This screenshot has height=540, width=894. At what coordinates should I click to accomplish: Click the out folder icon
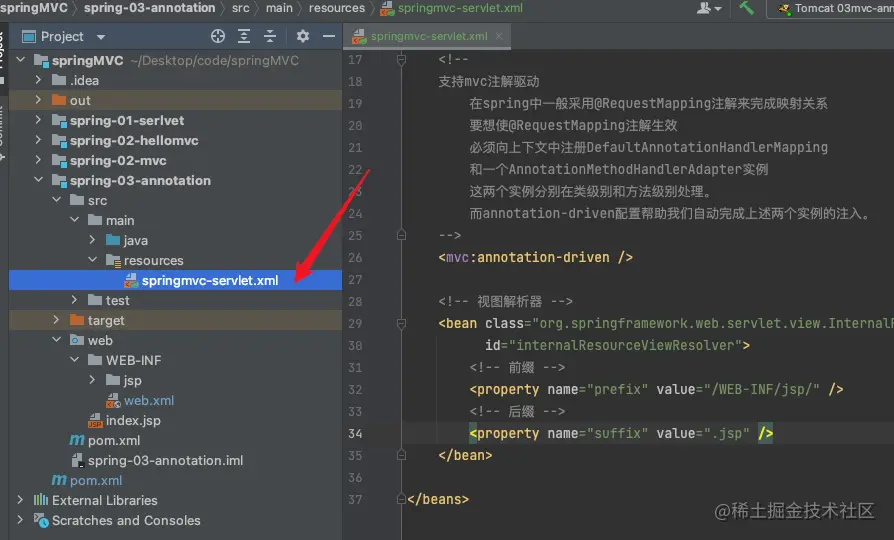tap(59, 100)
